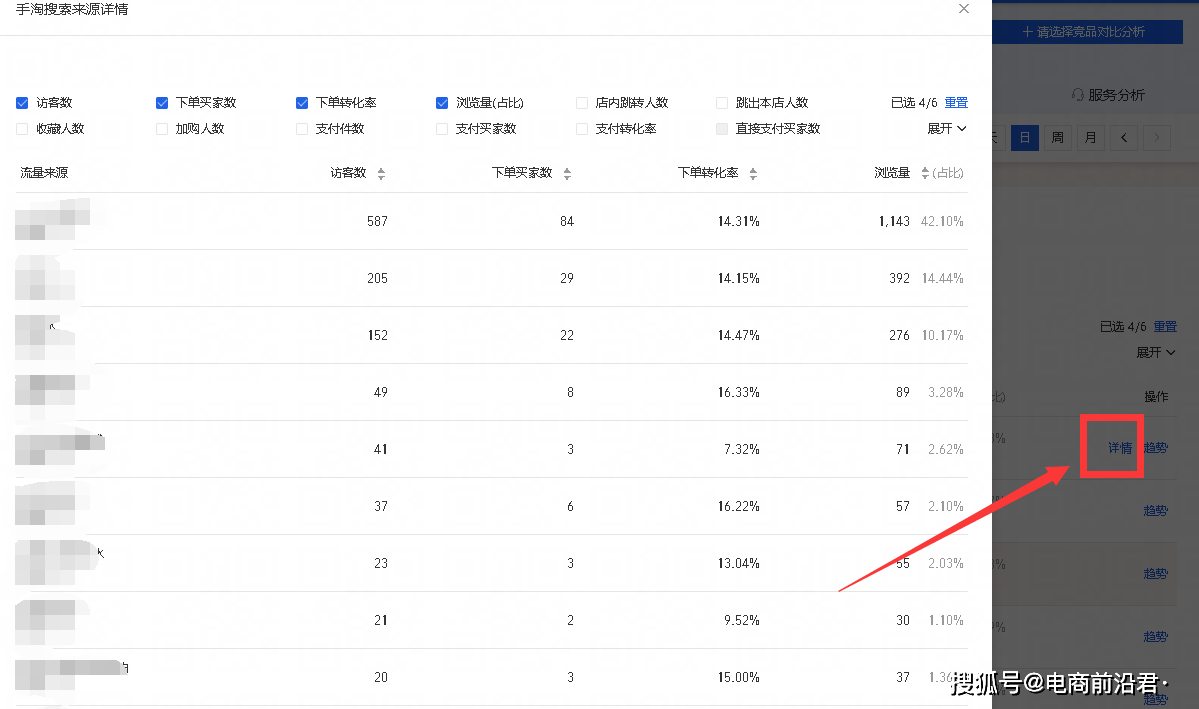Uncheck the 访客数 checkbox
Image resolution: width=1199 pixels, height=709 pixels.
(22, 102)
